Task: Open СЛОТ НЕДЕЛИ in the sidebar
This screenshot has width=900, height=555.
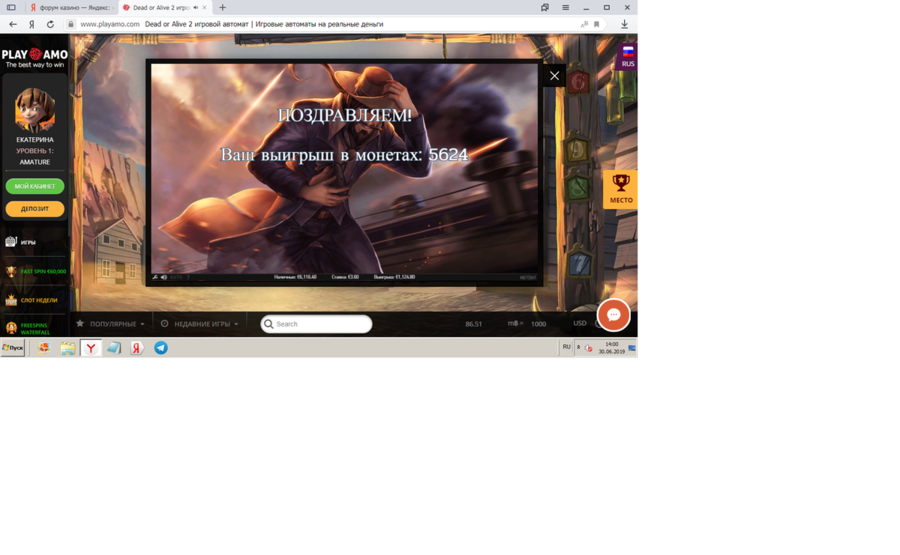Action: (38, 300)
